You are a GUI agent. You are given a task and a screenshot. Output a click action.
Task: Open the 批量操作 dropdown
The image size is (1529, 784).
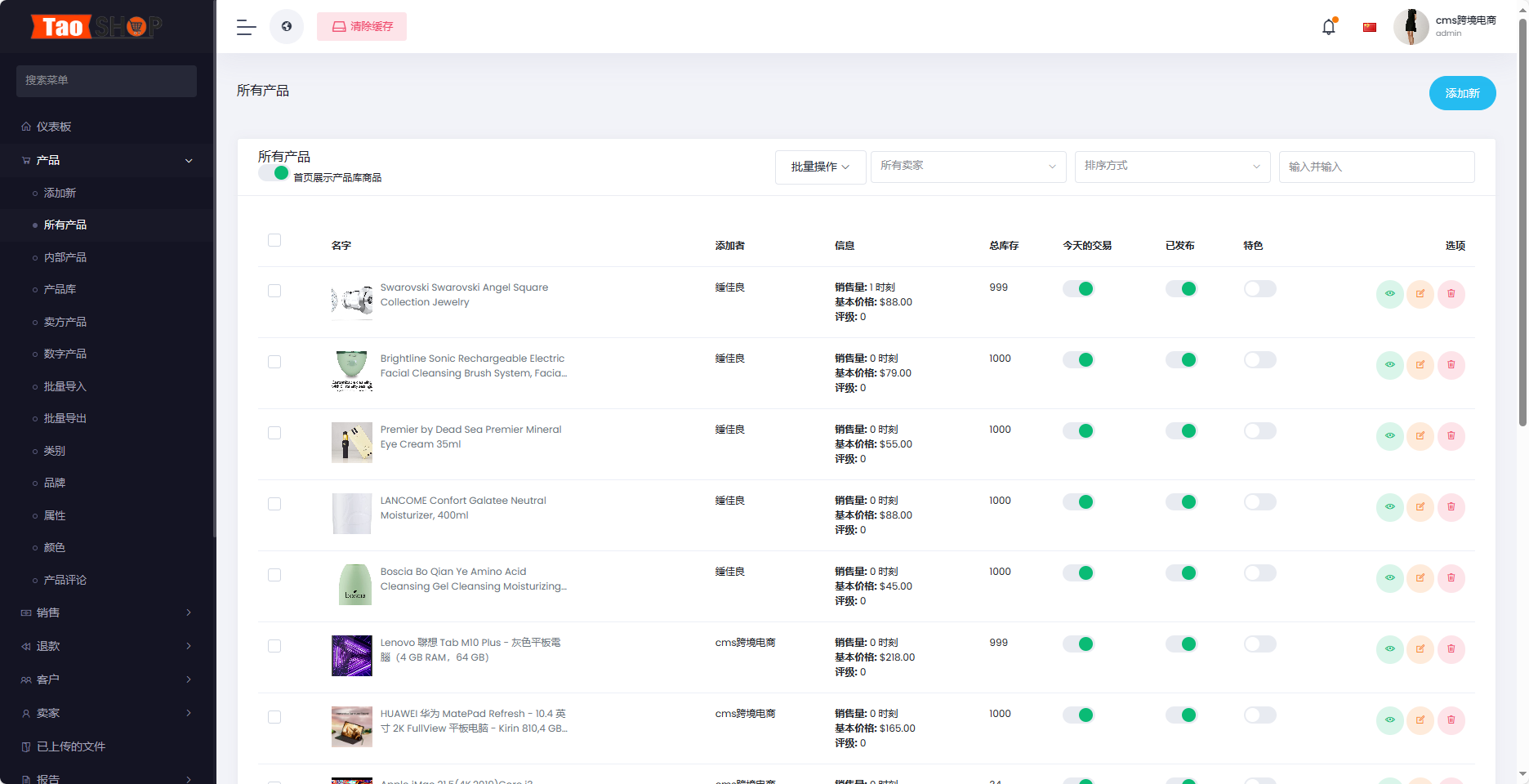click(x=820, y=167)
